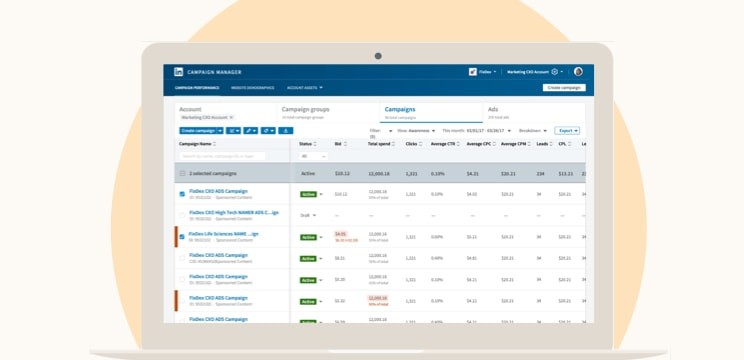Open FixDex CXO High Tech NAMER campaign link
This screenshot has height=360, width=744.
point(234,212)
